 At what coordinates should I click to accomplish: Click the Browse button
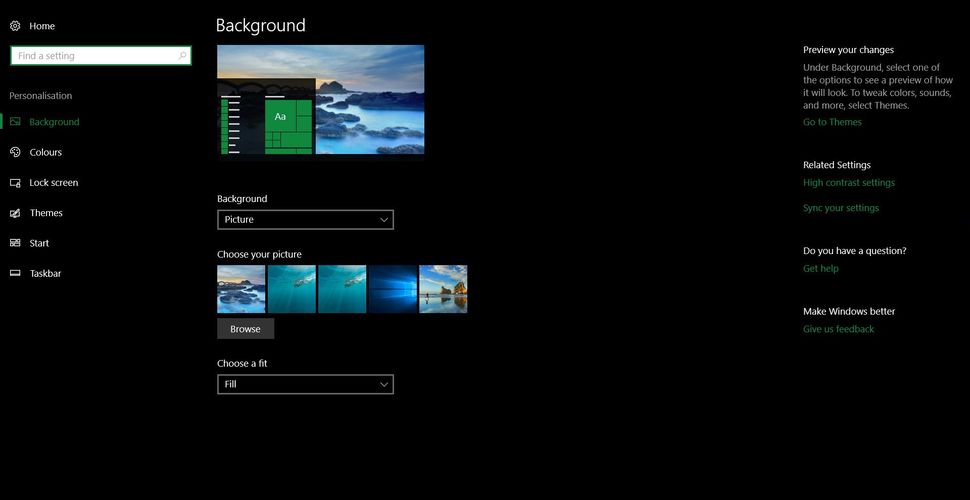246,329
